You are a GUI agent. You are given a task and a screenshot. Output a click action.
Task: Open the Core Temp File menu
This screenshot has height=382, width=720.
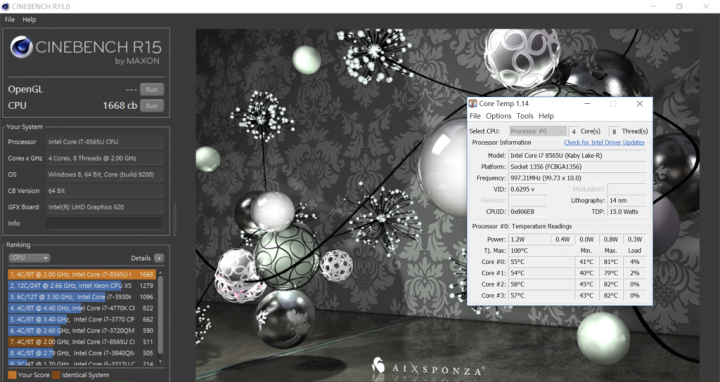point(475,116)
